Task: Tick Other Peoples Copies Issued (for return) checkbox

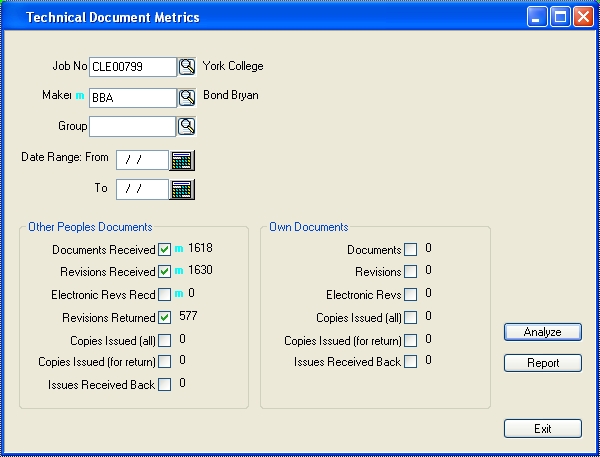Action: 165,361
